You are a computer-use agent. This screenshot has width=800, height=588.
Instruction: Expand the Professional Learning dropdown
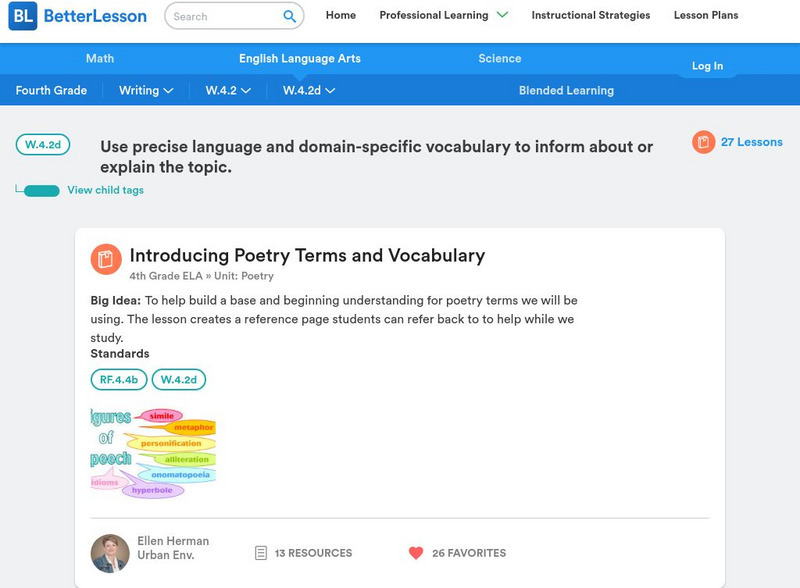[x=501, y=15]
